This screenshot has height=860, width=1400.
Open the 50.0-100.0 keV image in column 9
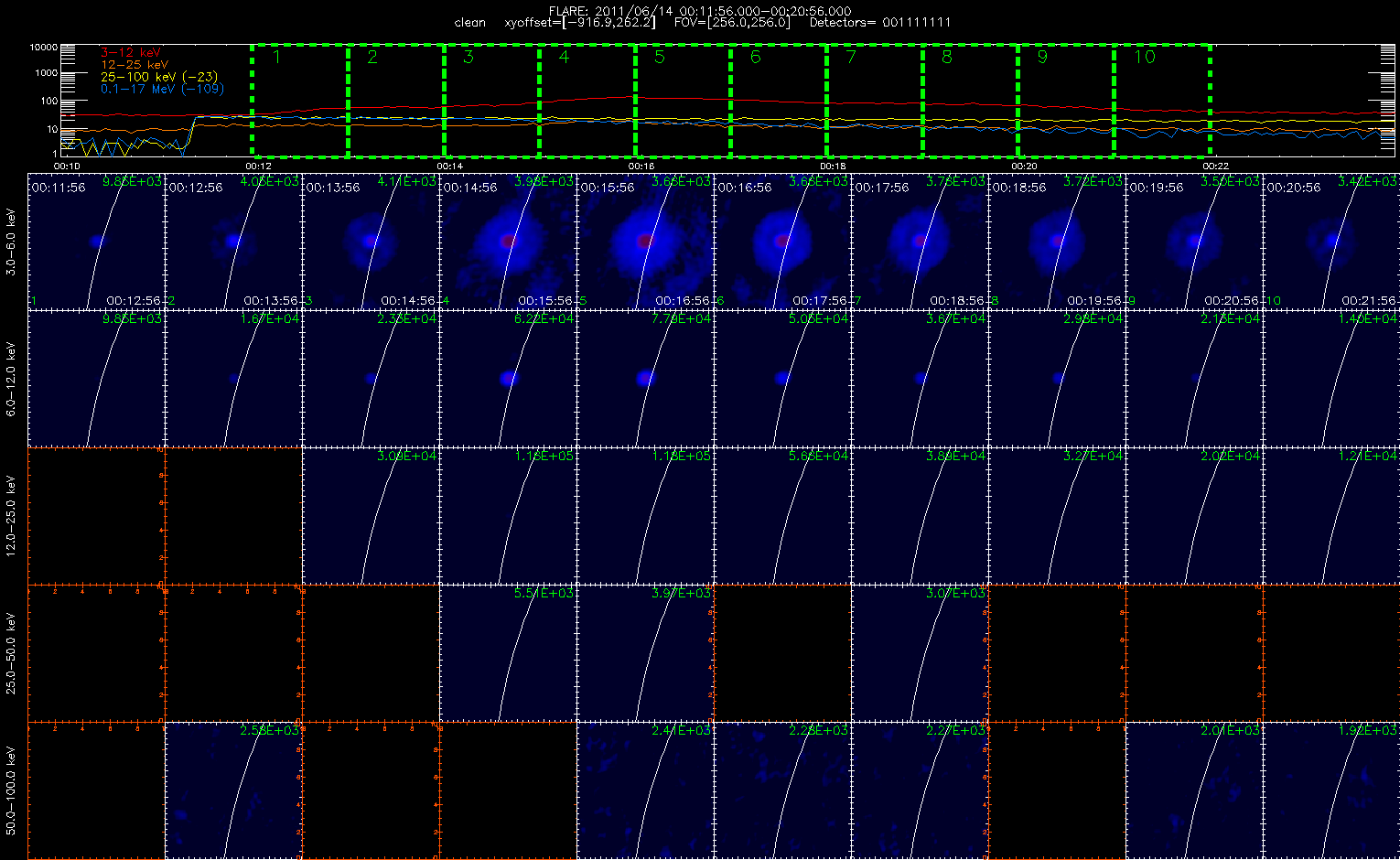(1194, 790)
